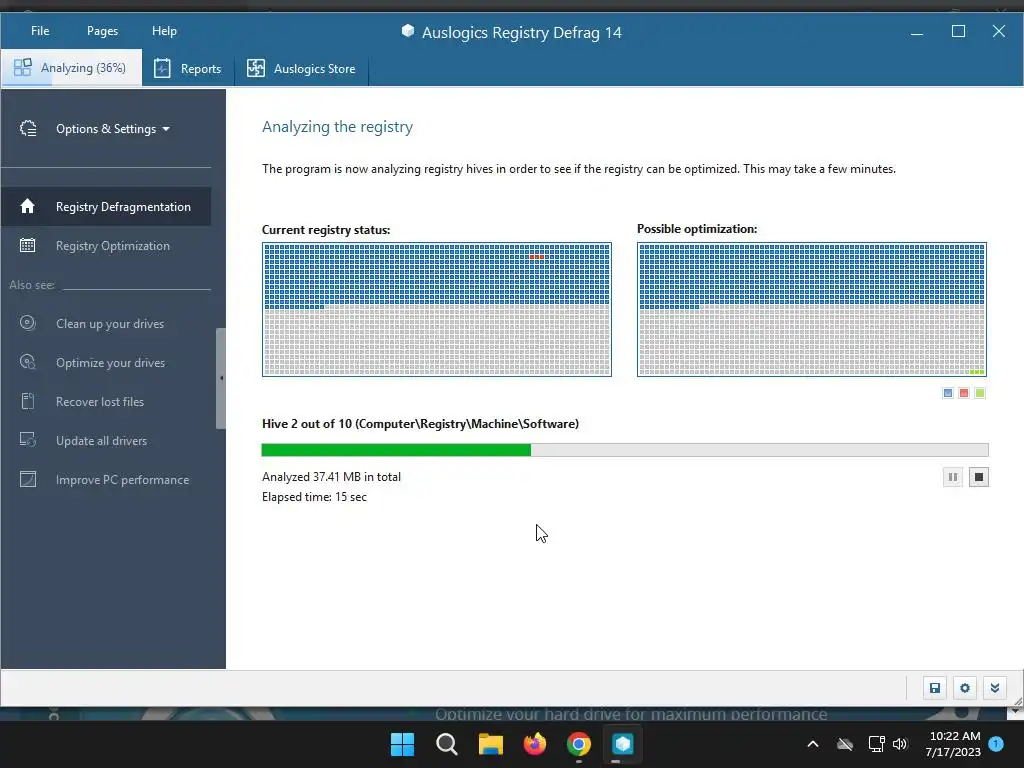Image resolution: width=1024 pixels, height=768 pixels.
Task: Open Clean up your drives link
Action: [x=110, y=324]
